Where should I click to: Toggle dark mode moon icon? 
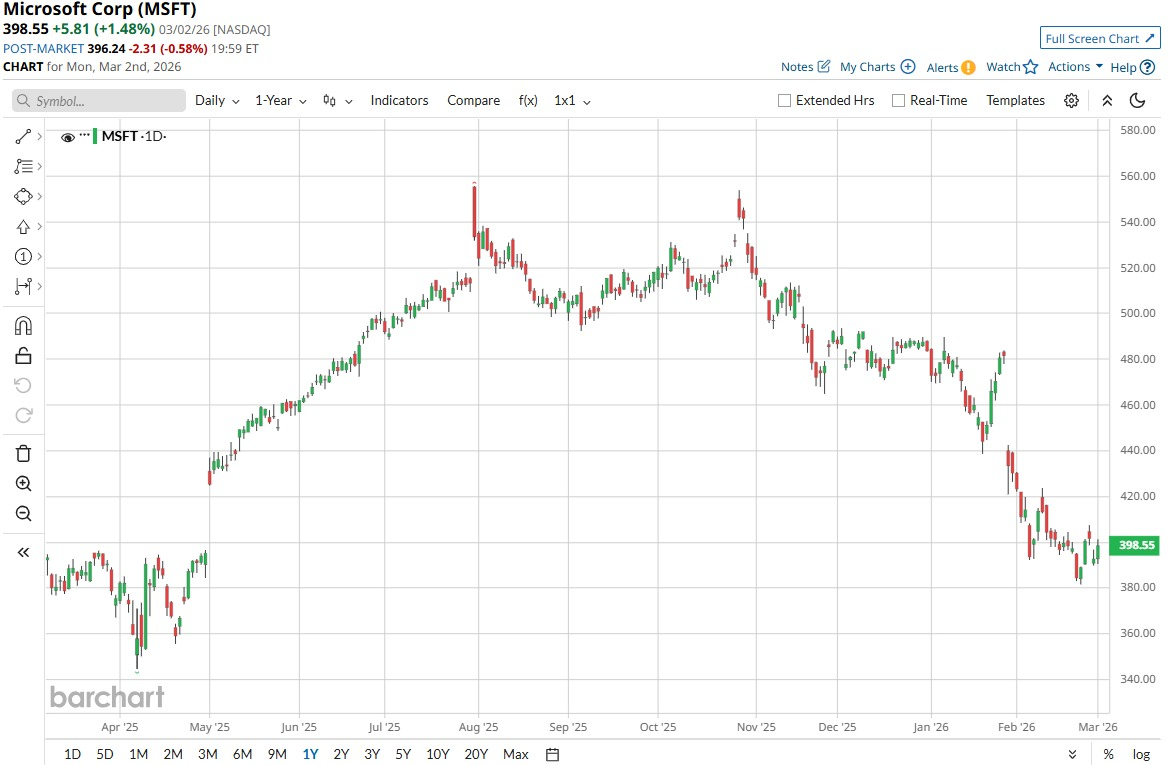pos(1137,101)
